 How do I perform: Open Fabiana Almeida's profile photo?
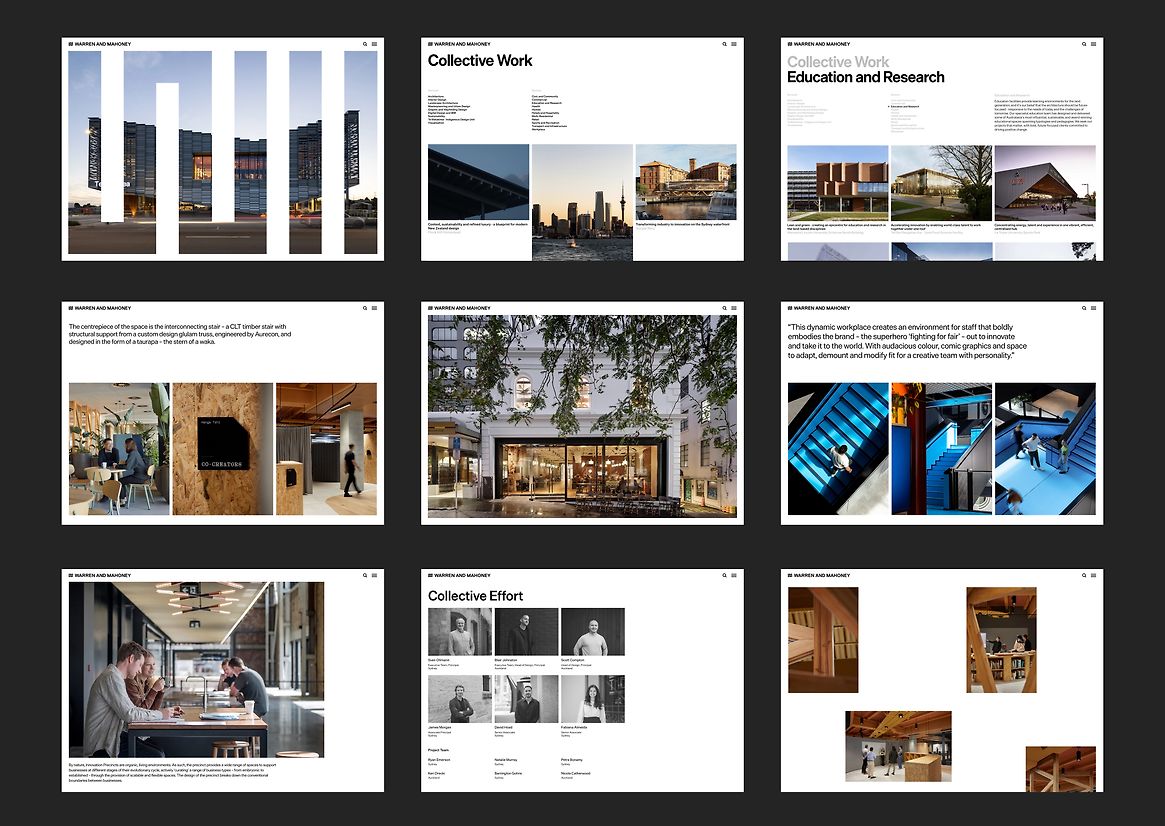(x=592, y=699)
